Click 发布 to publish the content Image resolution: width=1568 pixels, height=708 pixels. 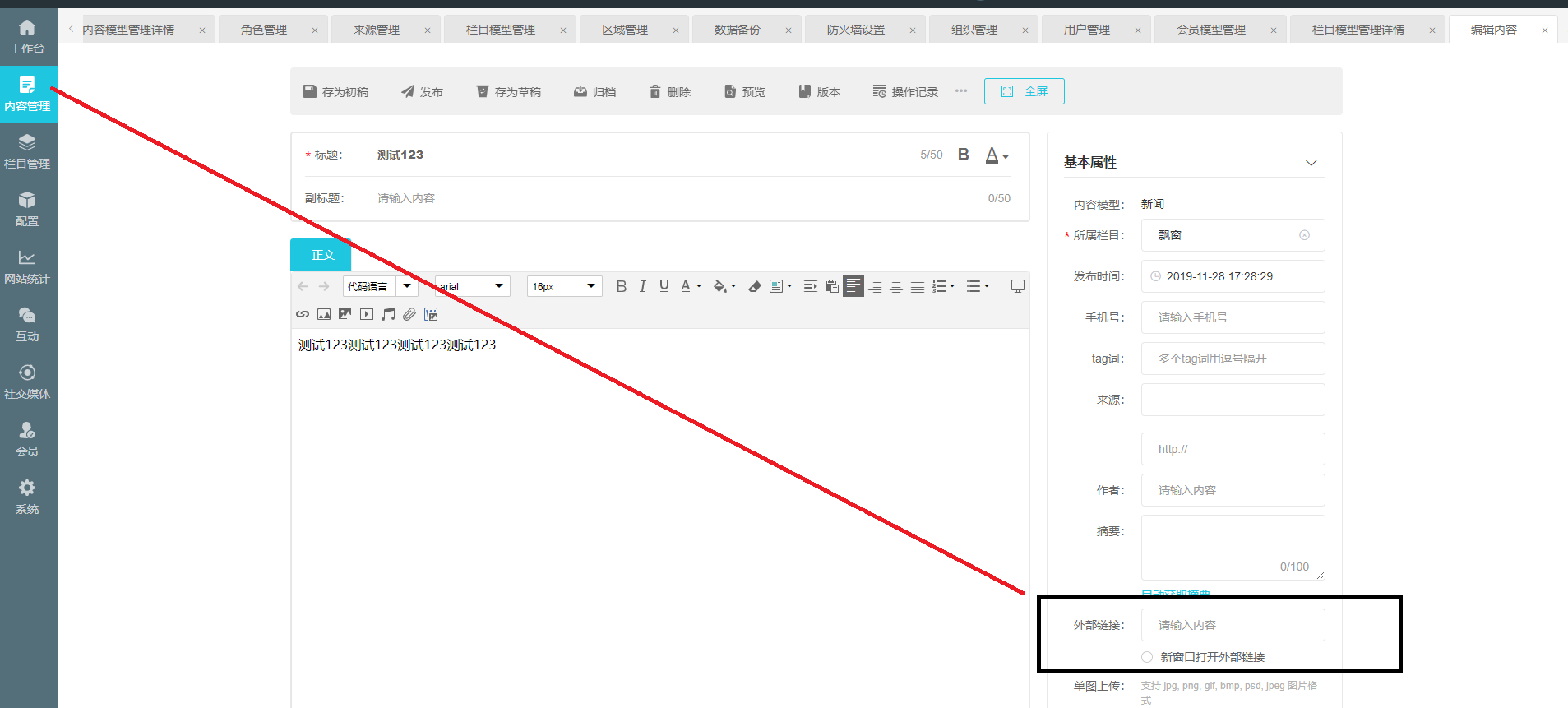click(x=423, y=92)
